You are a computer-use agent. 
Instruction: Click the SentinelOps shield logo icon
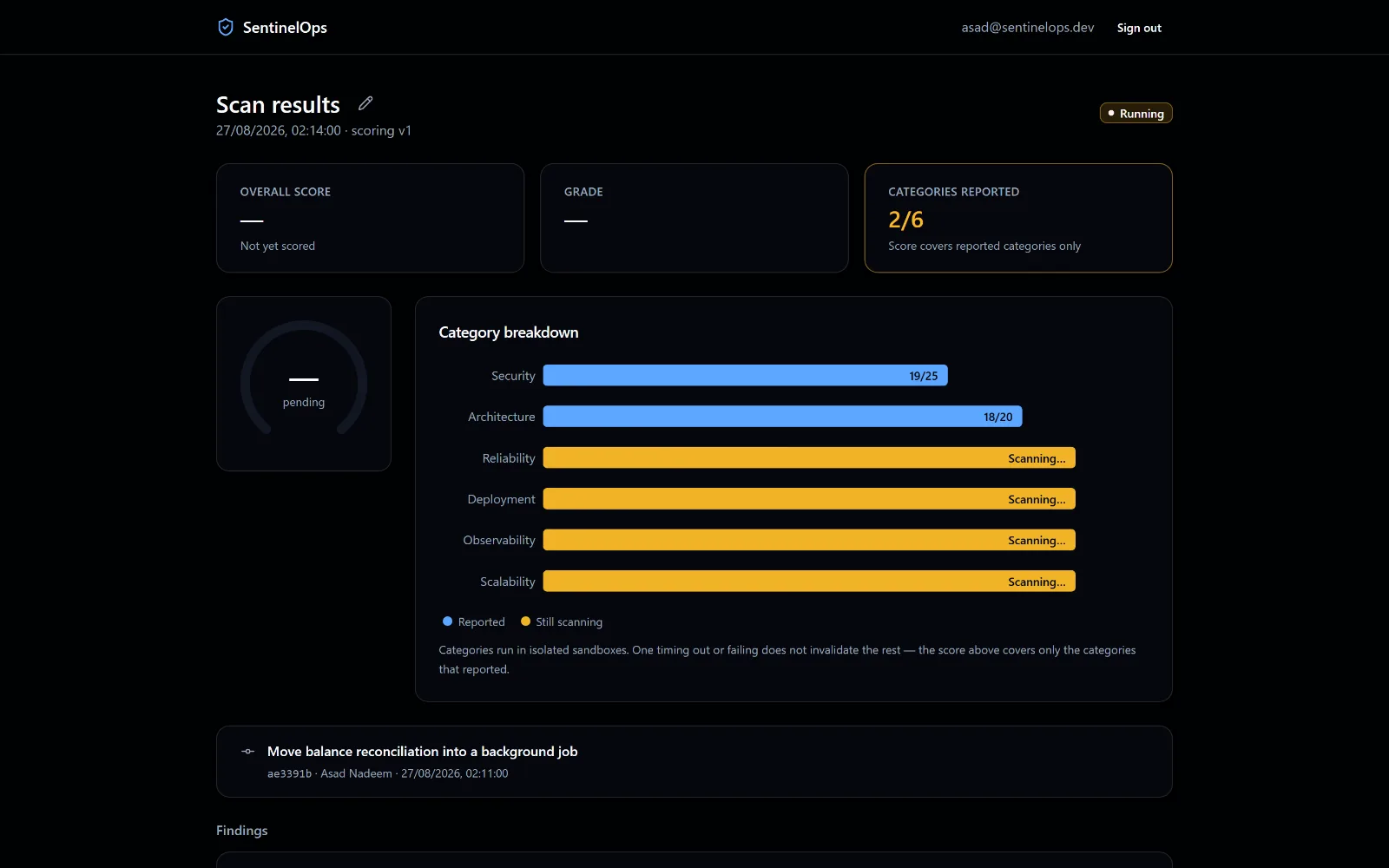click(226, 27)
